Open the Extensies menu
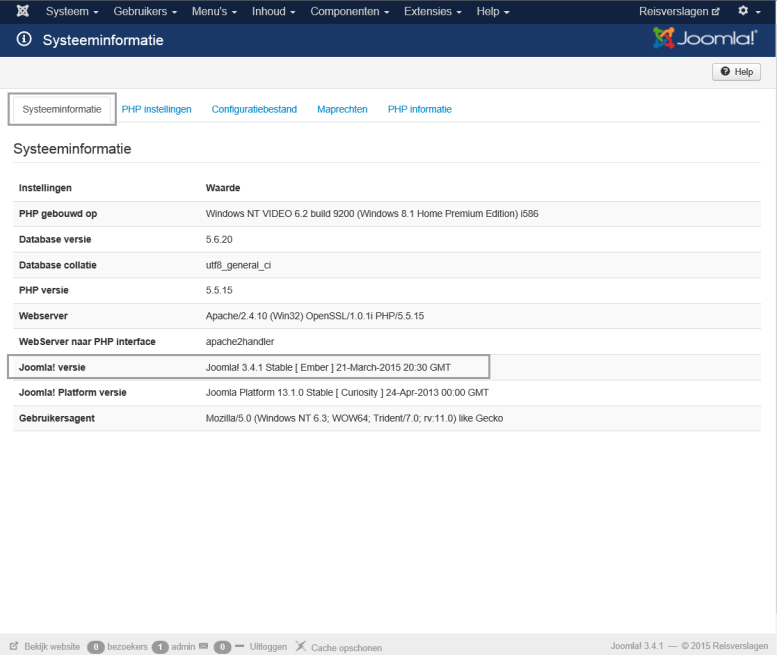The image size is (777, 655). click(432, 12)
